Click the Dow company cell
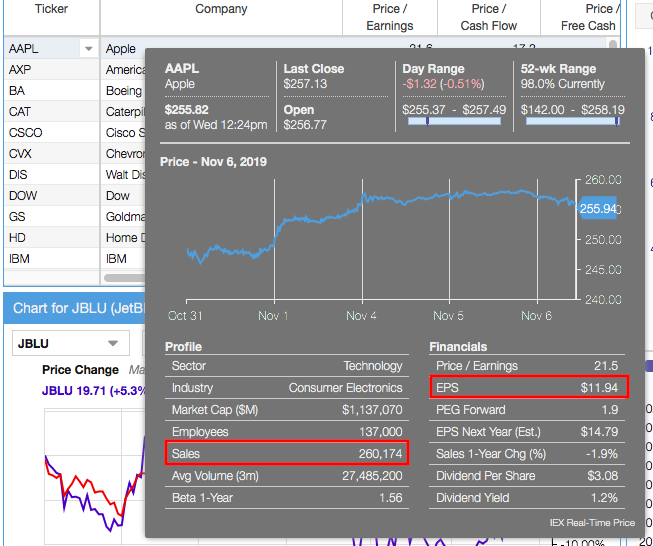Image resolution: width=653 pixels, height=546 pixels. click(123, 196)
